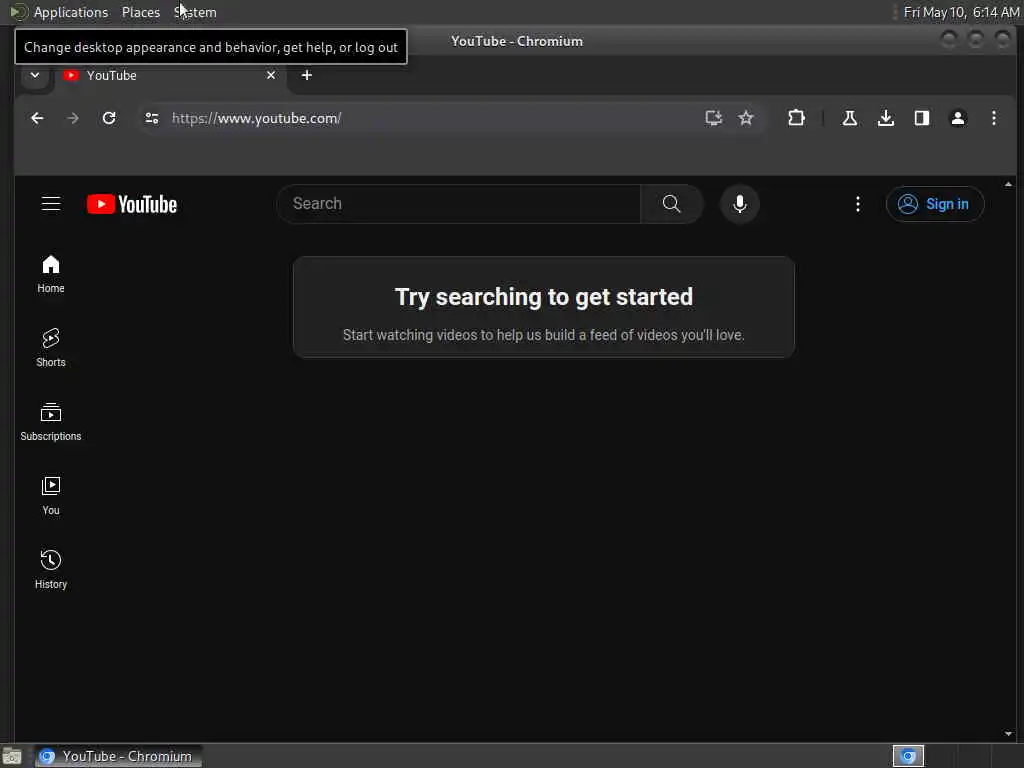View site information icon in address bar
Image resolution: width=1024 pixels, height=768 pixels.
tap(152, 118)
